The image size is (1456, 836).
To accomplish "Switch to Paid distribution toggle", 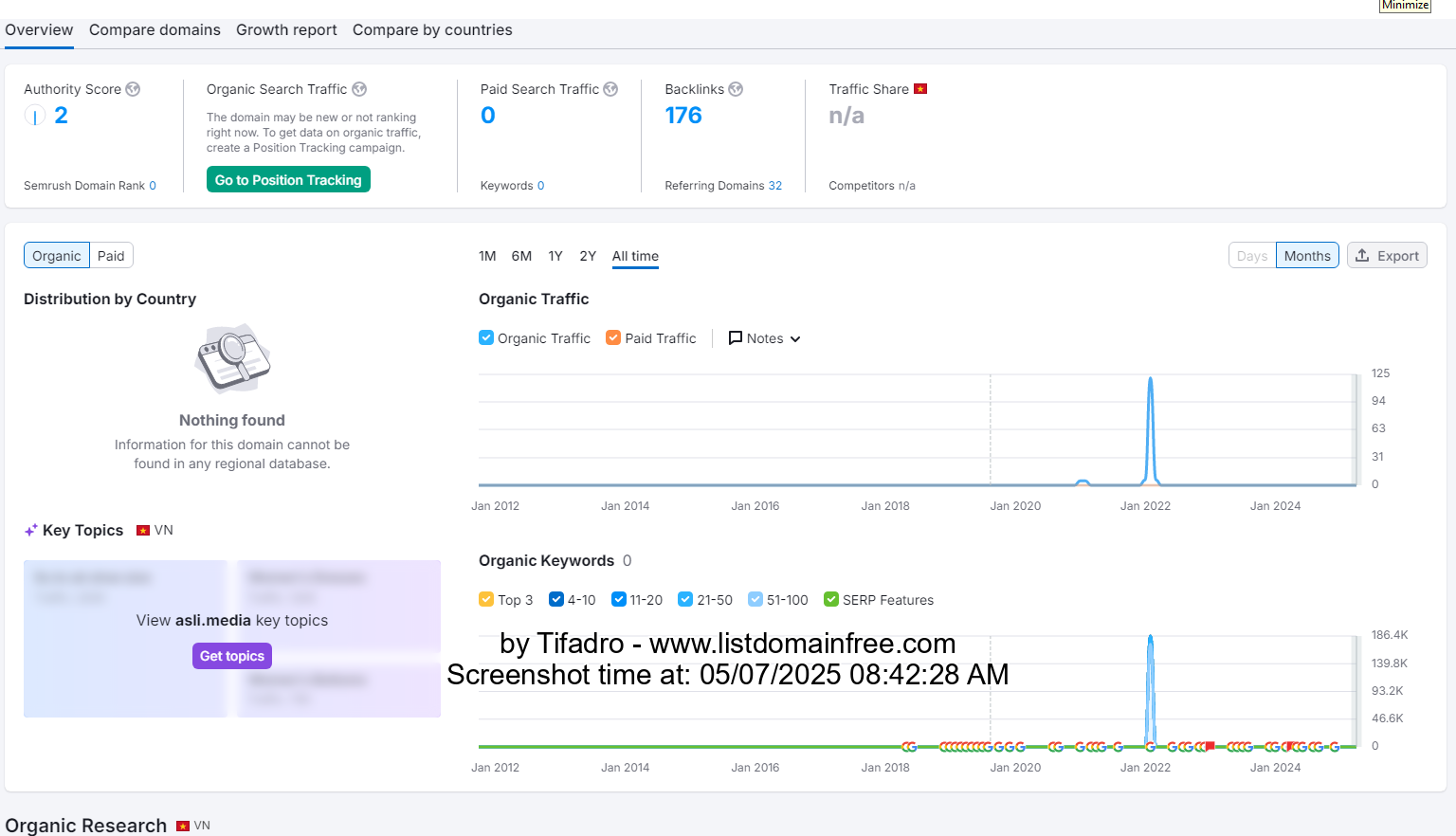I will click(111, 256).
